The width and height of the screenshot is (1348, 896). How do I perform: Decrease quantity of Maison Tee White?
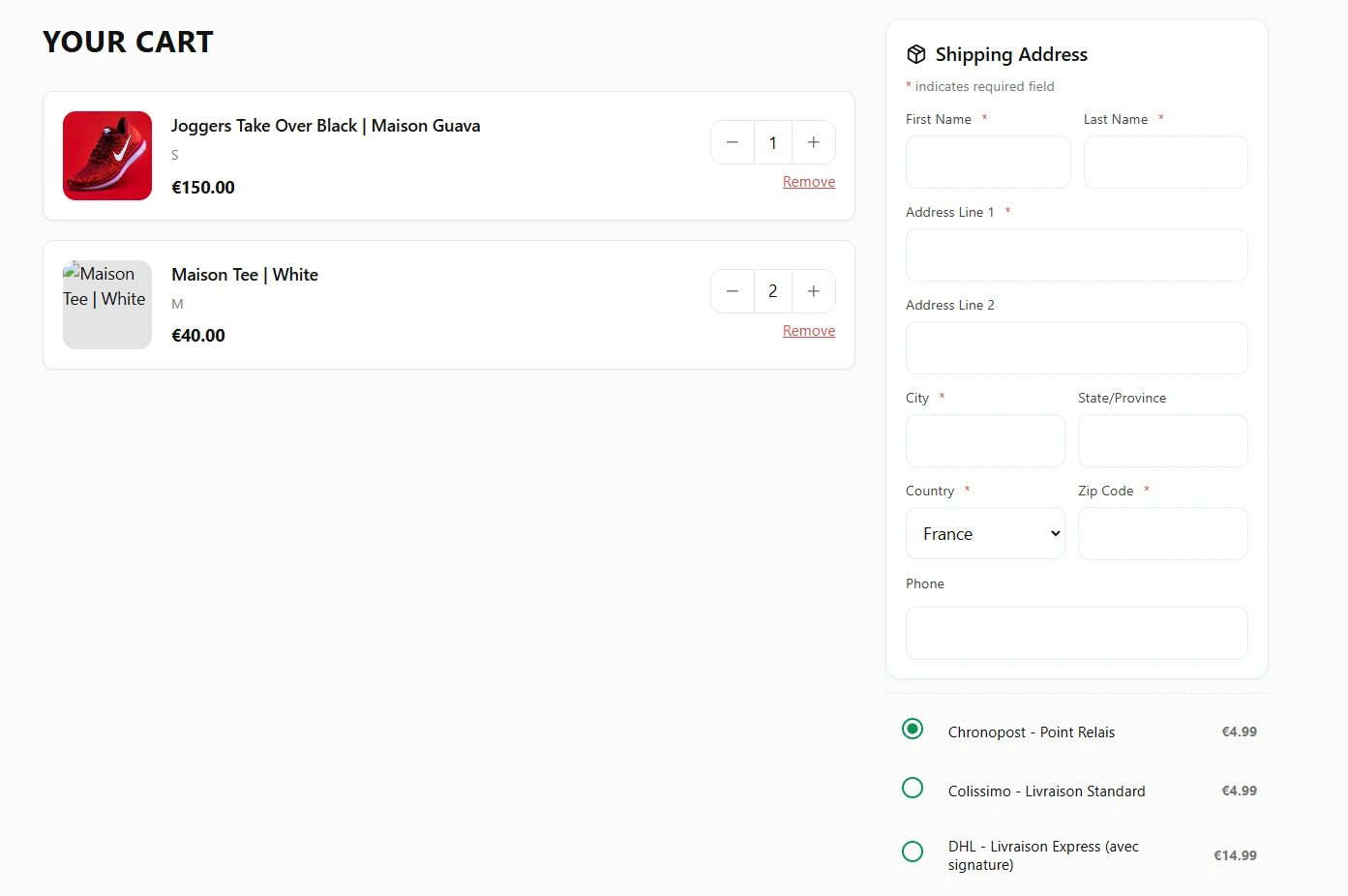coord(733,291)
